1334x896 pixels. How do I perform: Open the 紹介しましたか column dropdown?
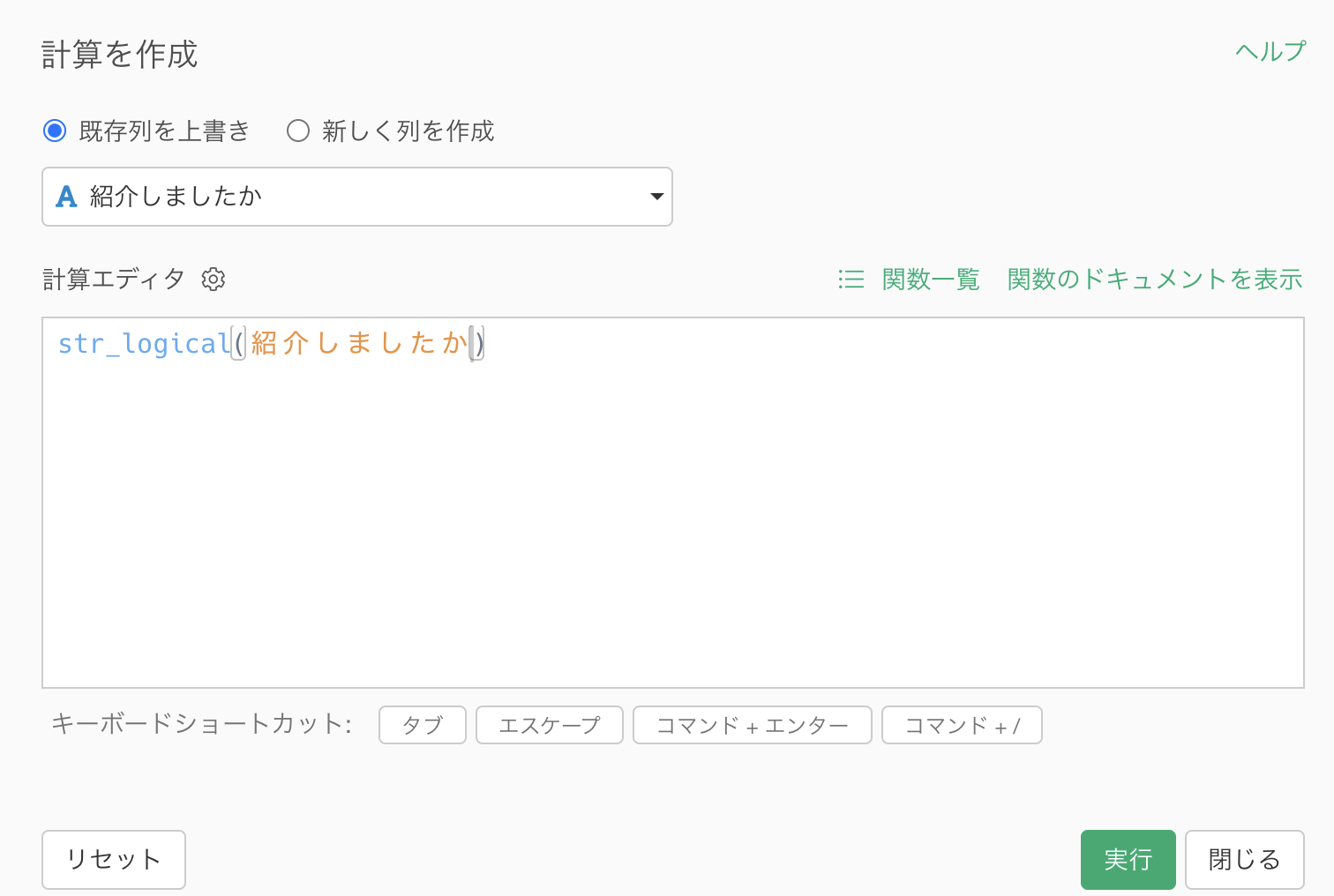tap(357, 197)
